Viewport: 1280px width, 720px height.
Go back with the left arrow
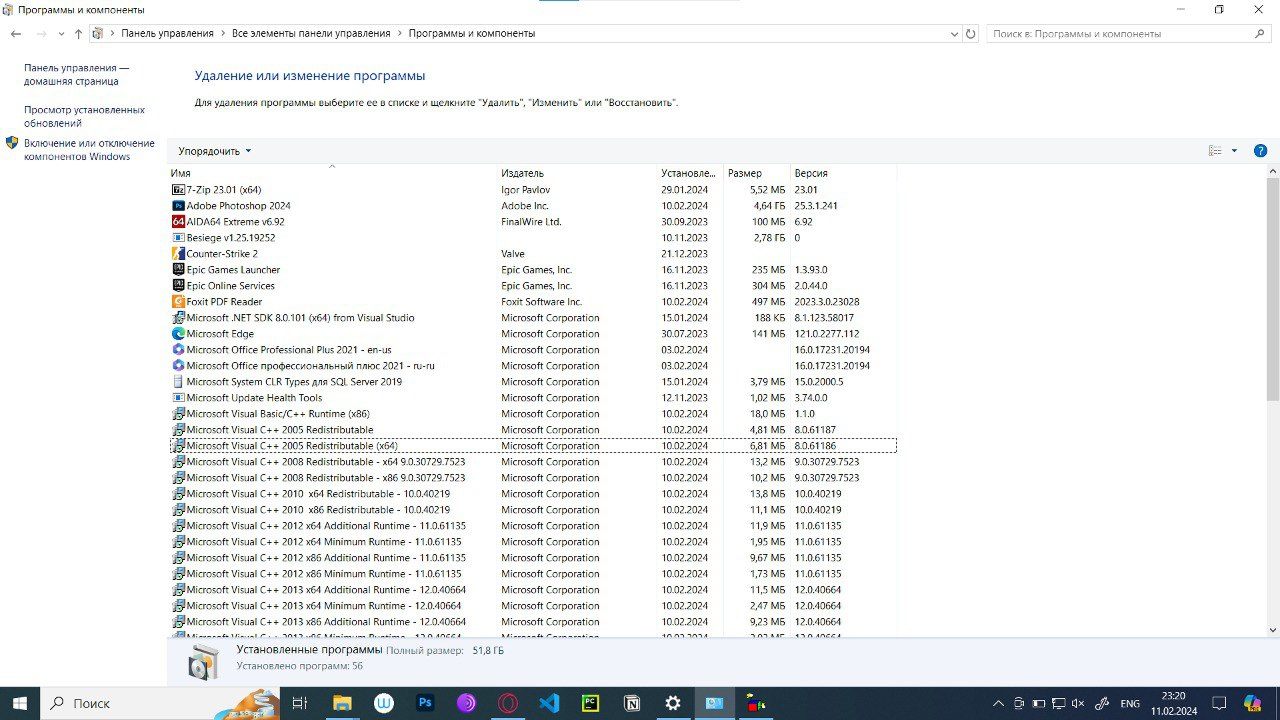tap(16, 33)
